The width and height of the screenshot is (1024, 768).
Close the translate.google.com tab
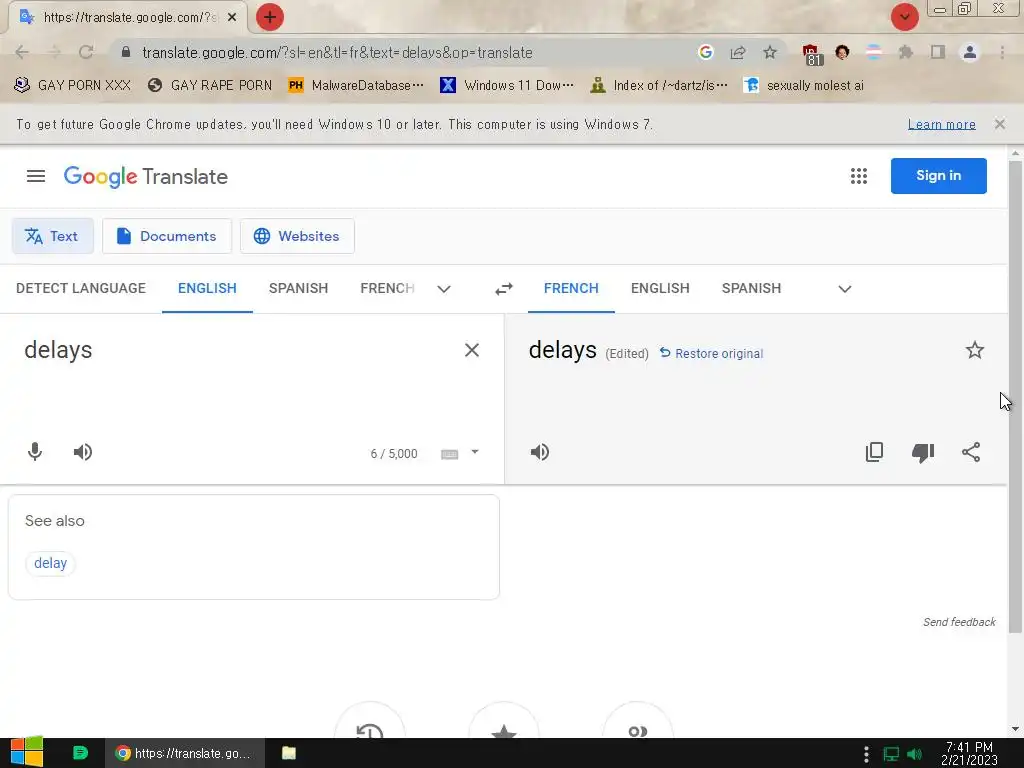coord(232,17)
